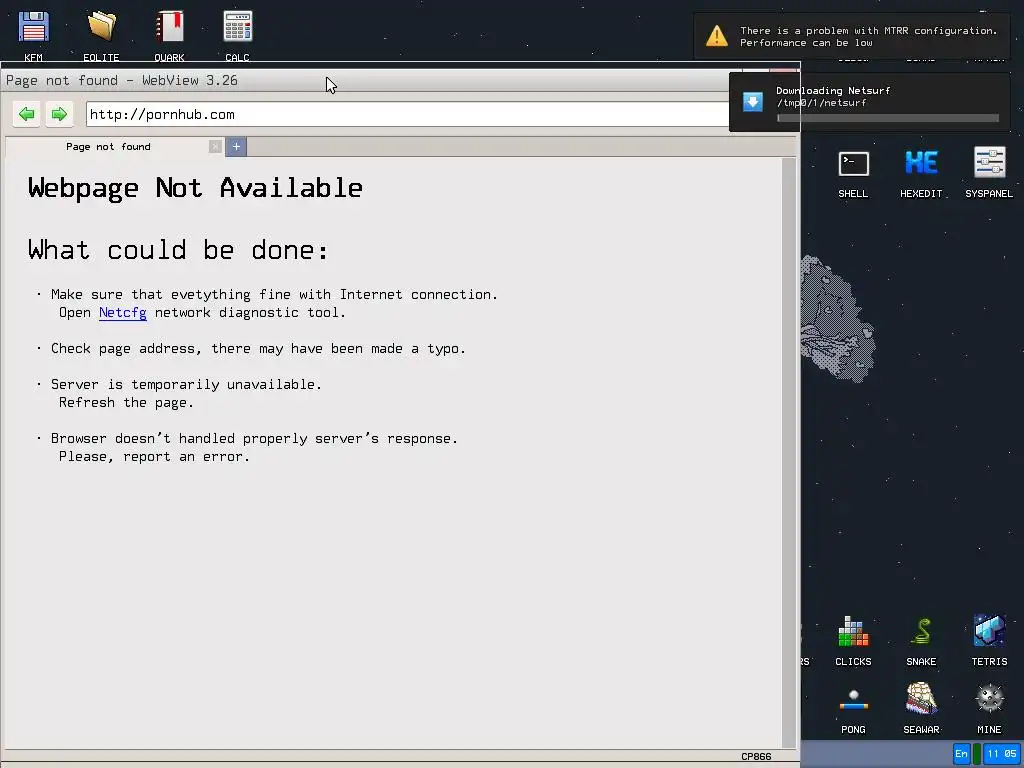Click the MTRR warning triangle icon

pyautogui.click(x=716, y=36)
